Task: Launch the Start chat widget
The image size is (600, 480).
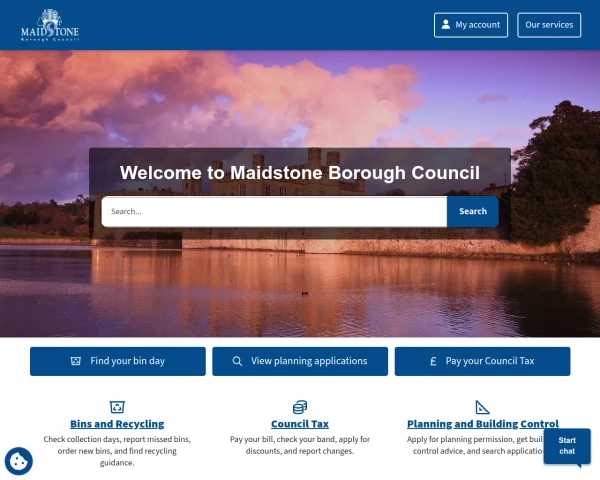Action: tap(567, 446)
